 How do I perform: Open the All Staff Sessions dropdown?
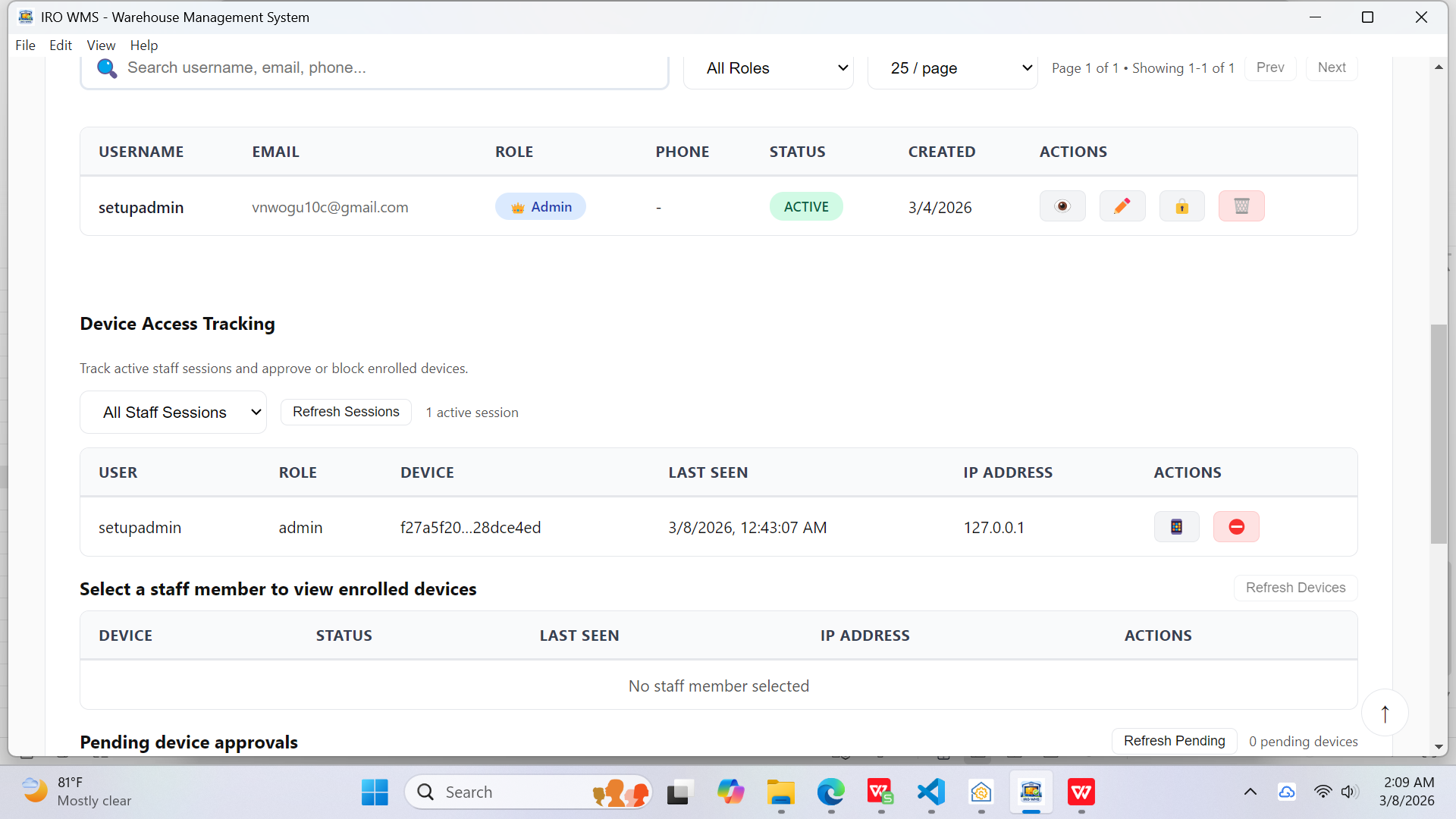173,412
